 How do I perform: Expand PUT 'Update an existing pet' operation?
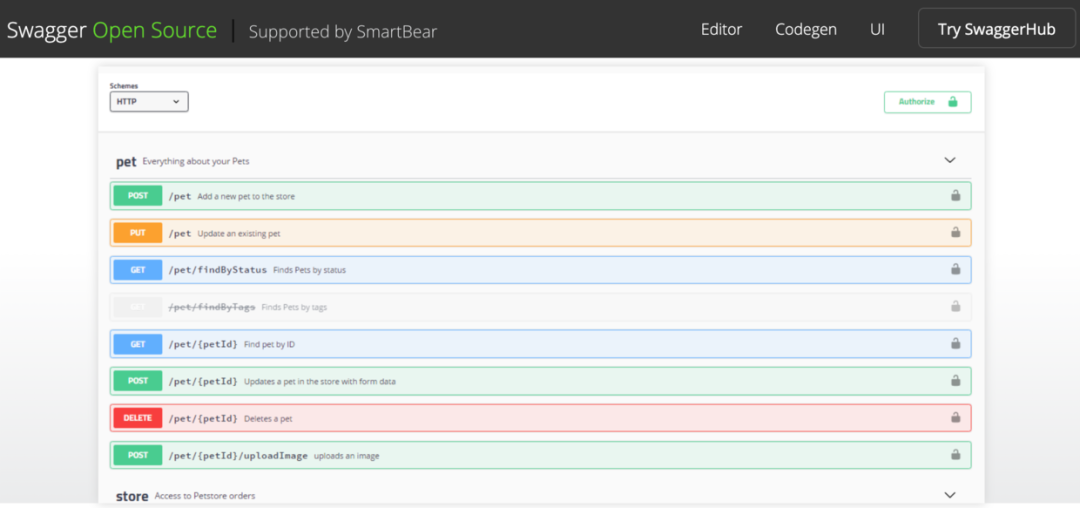pyautogui.click(x=541, y=233)
